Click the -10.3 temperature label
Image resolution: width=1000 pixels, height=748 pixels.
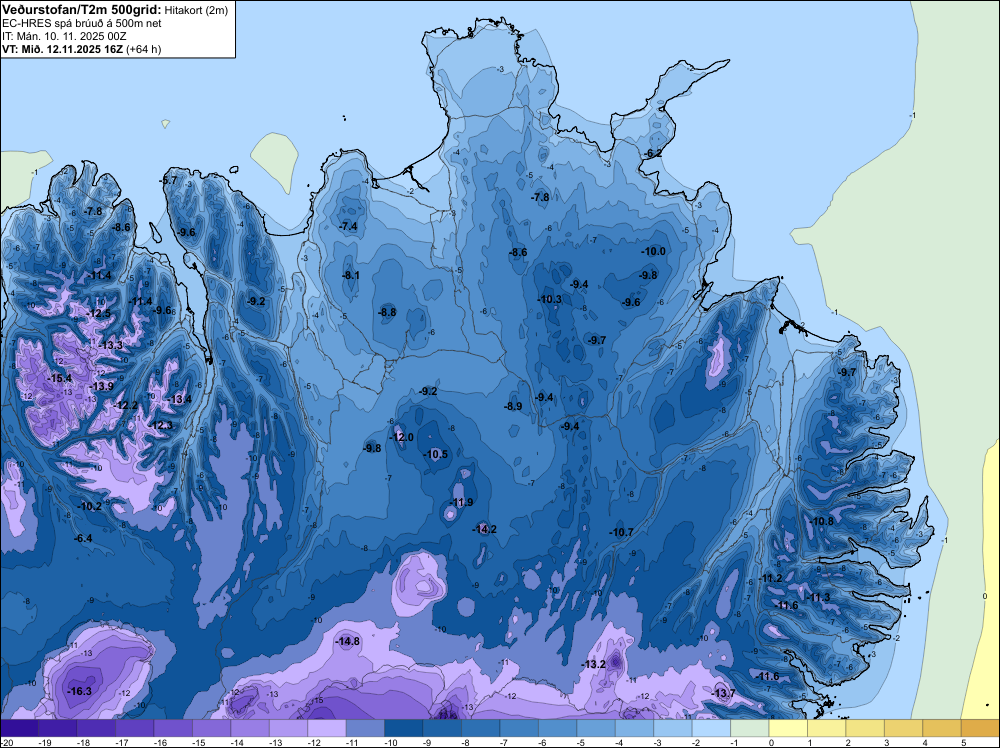pos(550,299)
